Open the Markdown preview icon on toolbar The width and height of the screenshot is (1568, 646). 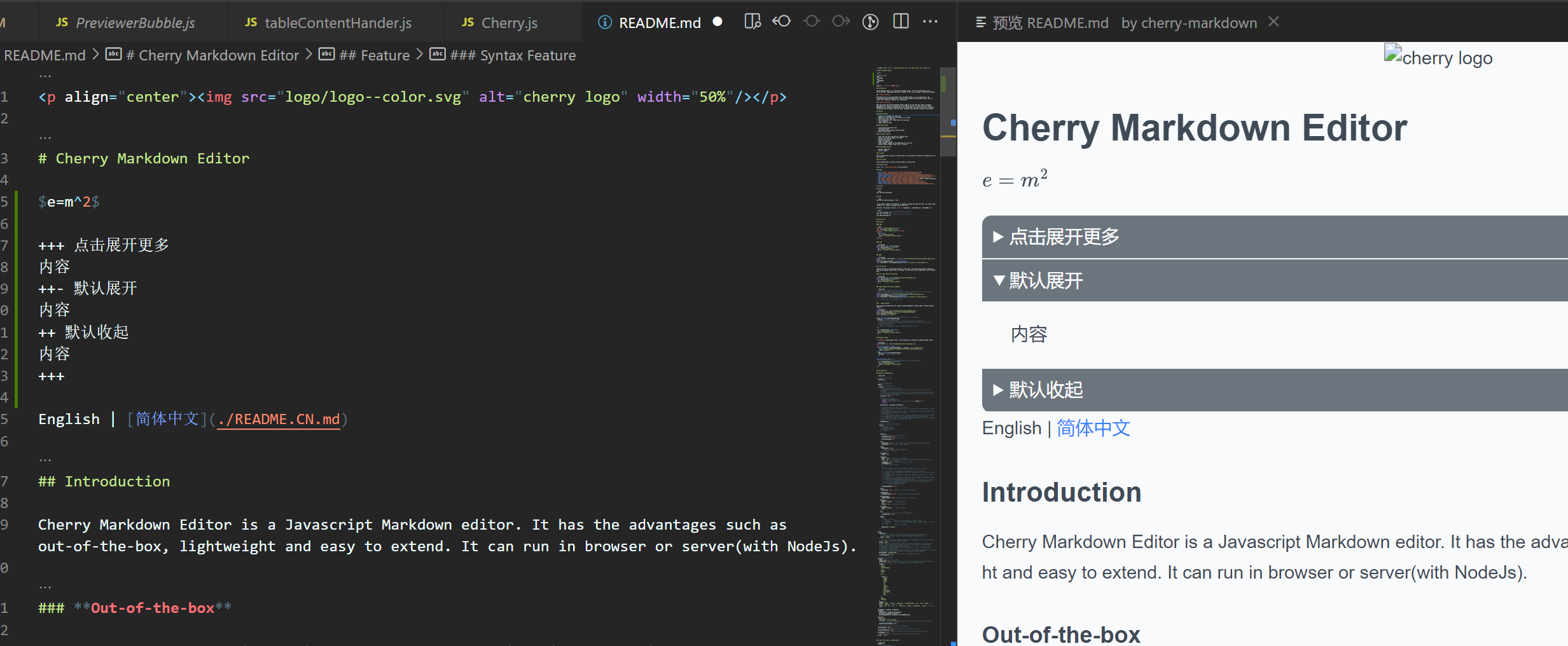coord(752,21)
